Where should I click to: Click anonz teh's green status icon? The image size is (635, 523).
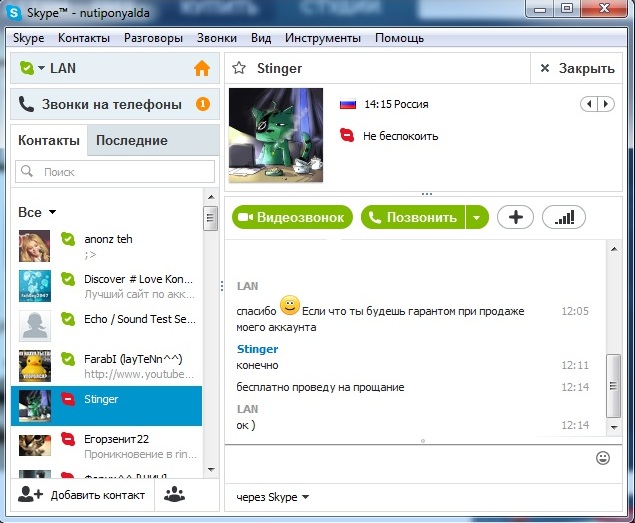(x=68, y=239)
